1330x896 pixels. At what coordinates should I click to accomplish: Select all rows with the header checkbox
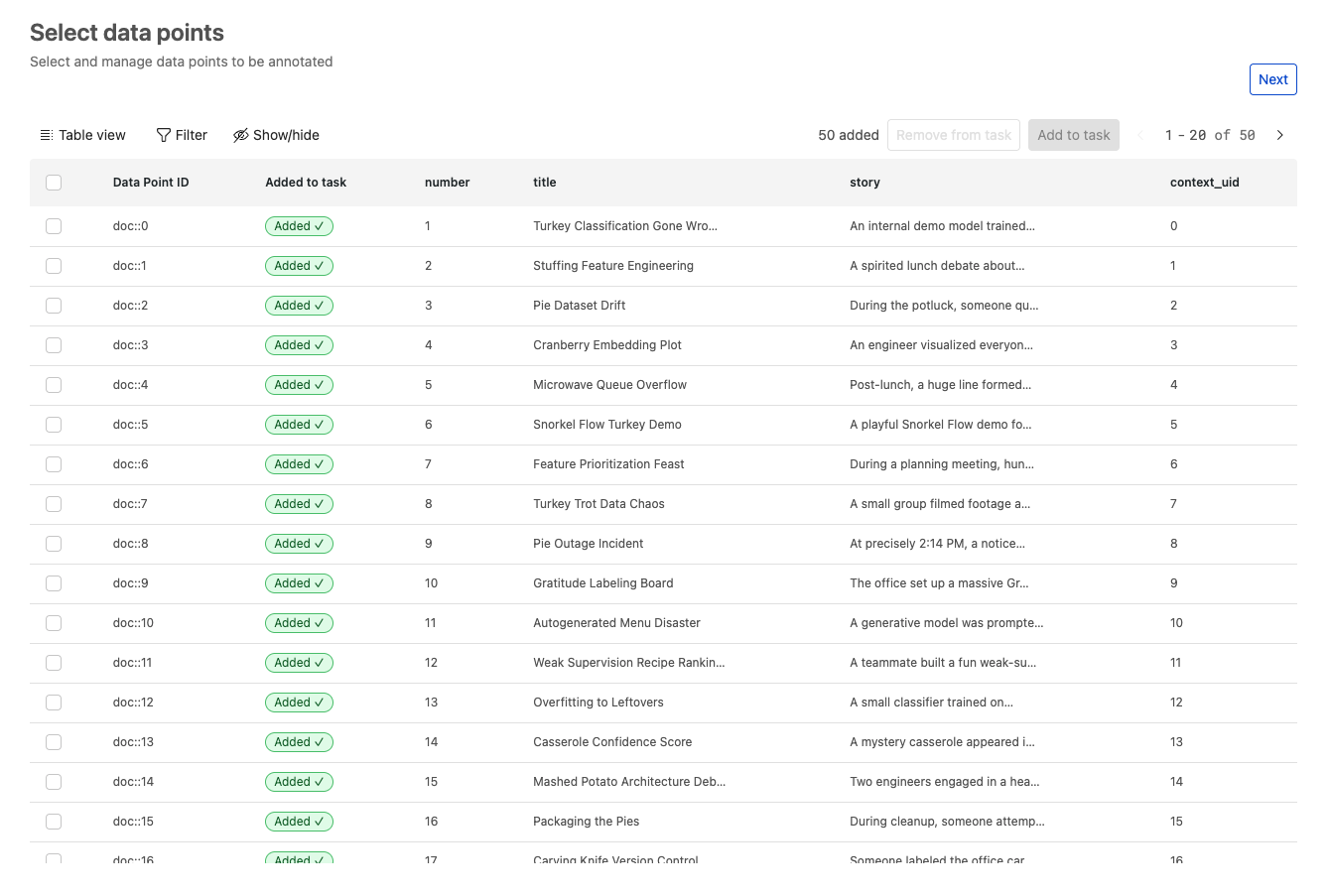[53, 183]
